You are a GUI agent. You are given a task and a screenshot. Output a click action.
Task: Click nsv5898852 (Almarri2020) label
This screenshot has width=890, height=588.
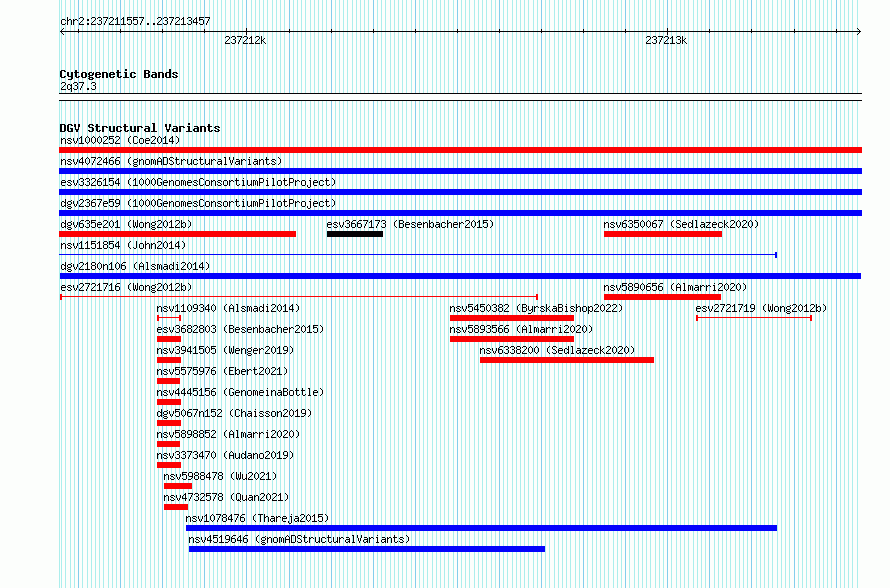pyautogui.click(x=228, y=434)
